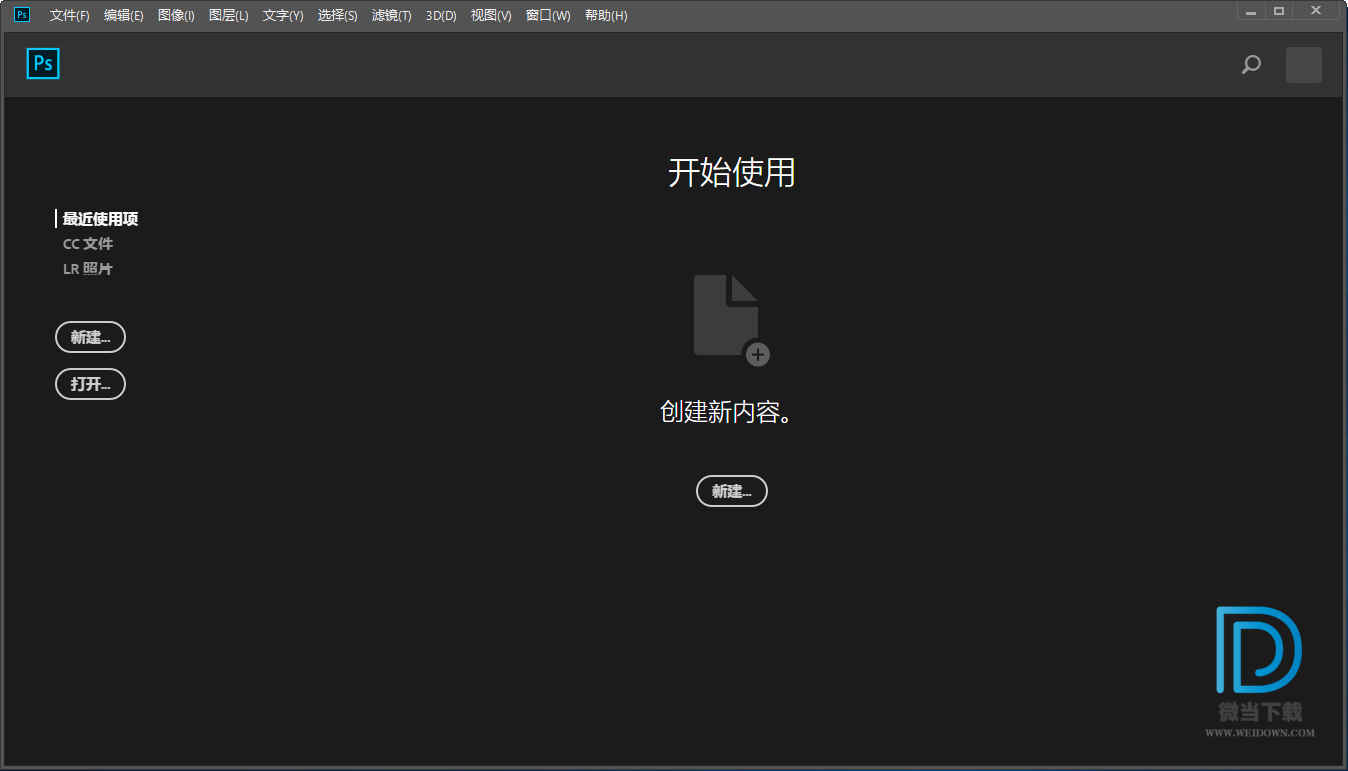
Task: Select the 最近使用项 tab in the sidebar
Action: pyautogui.click(x=100, y=219)
